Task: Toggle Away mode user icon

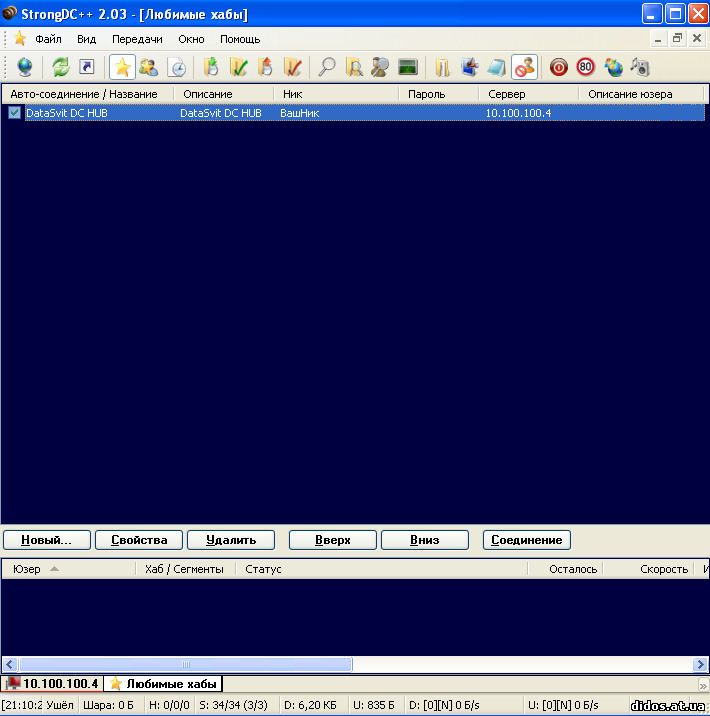Action: (524, 67)
